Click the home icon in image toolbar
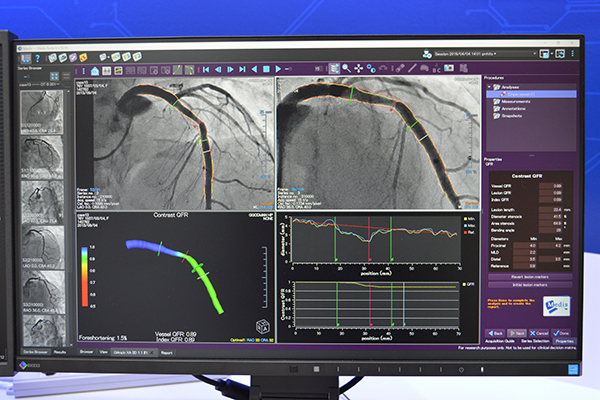 [95, 71]
